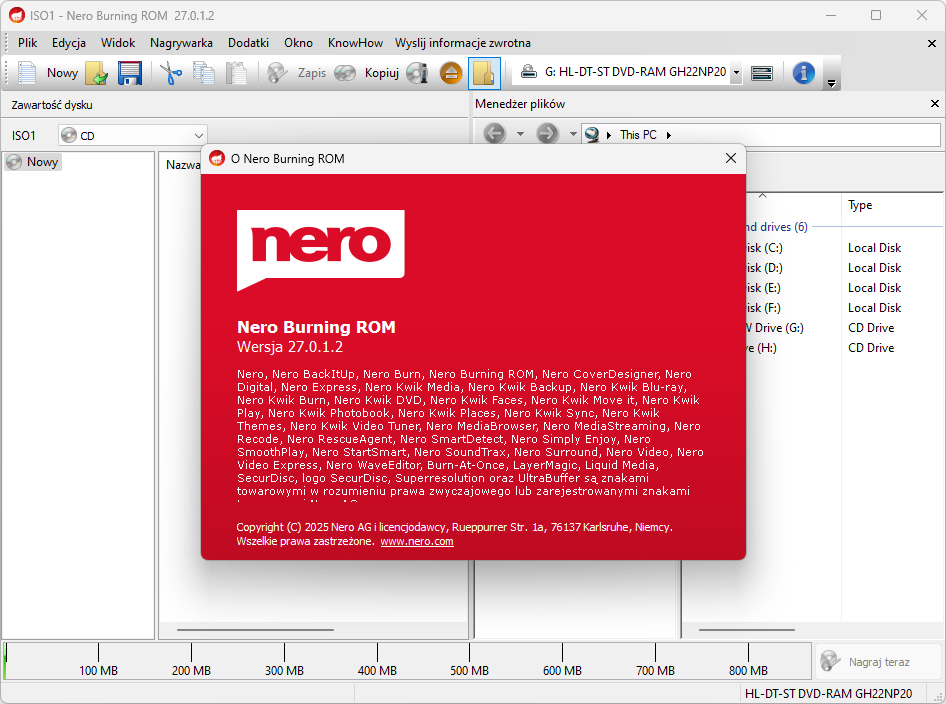This screenshot has width=946, height=704.
Task: Click the This PC computer icon in address bar
Action: tap(592, 135)
